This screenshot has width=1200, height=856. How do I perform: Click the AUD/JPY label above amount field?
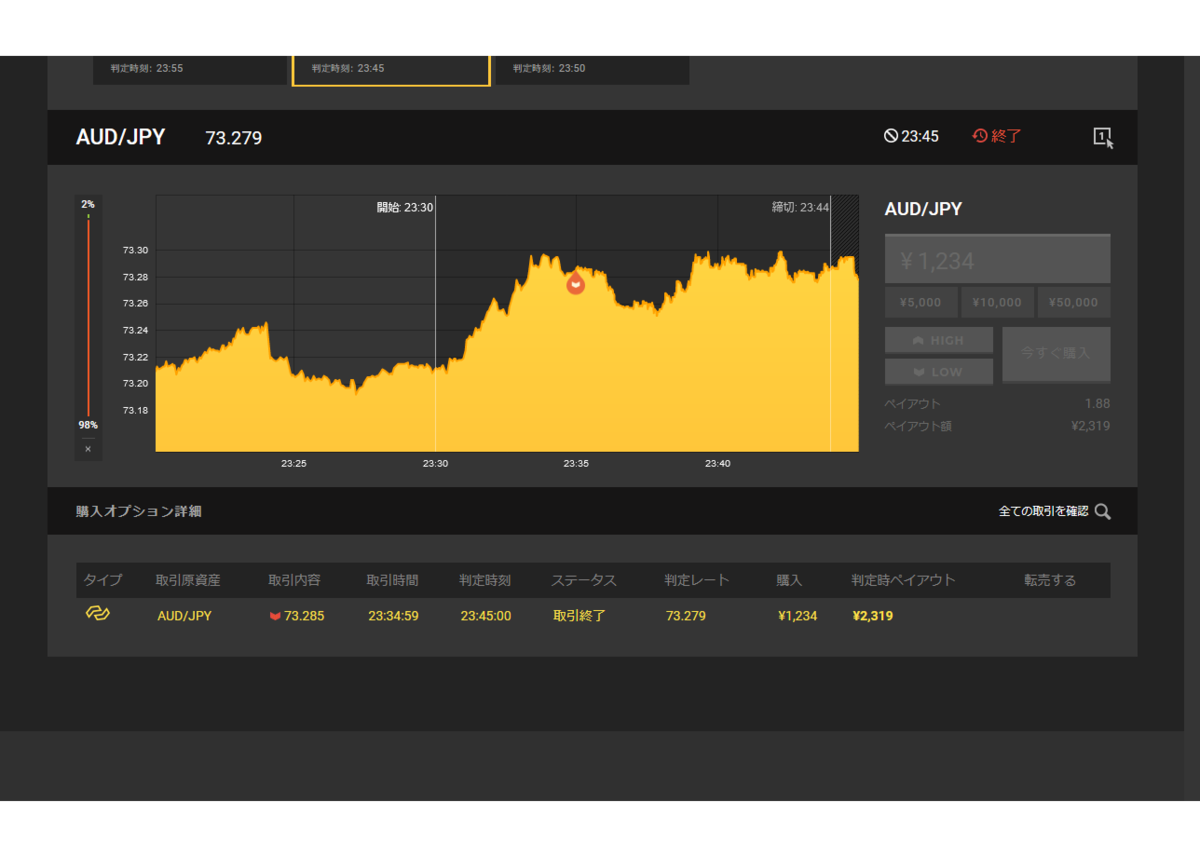[923, 209]
